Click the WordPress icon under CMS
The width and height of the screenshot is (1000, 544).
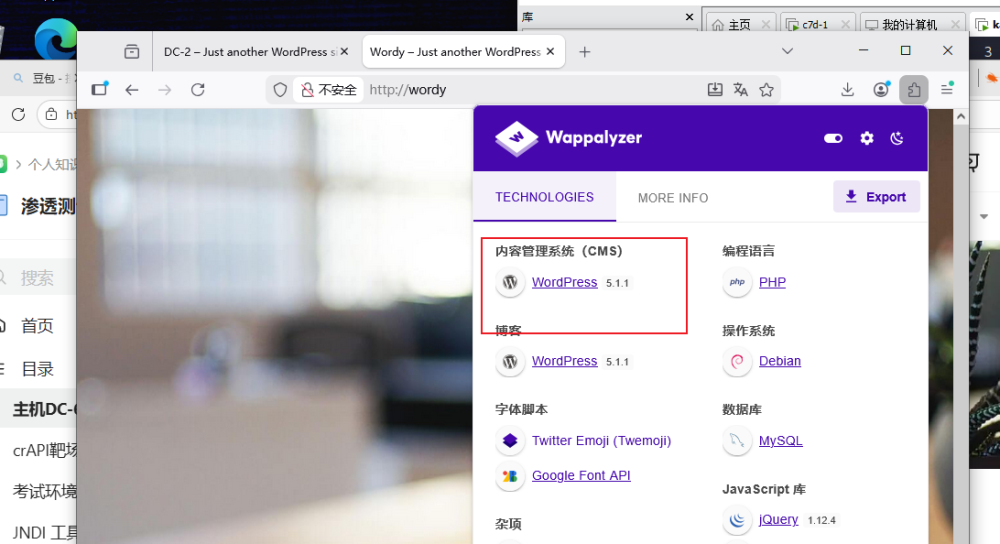pos(510,282)
